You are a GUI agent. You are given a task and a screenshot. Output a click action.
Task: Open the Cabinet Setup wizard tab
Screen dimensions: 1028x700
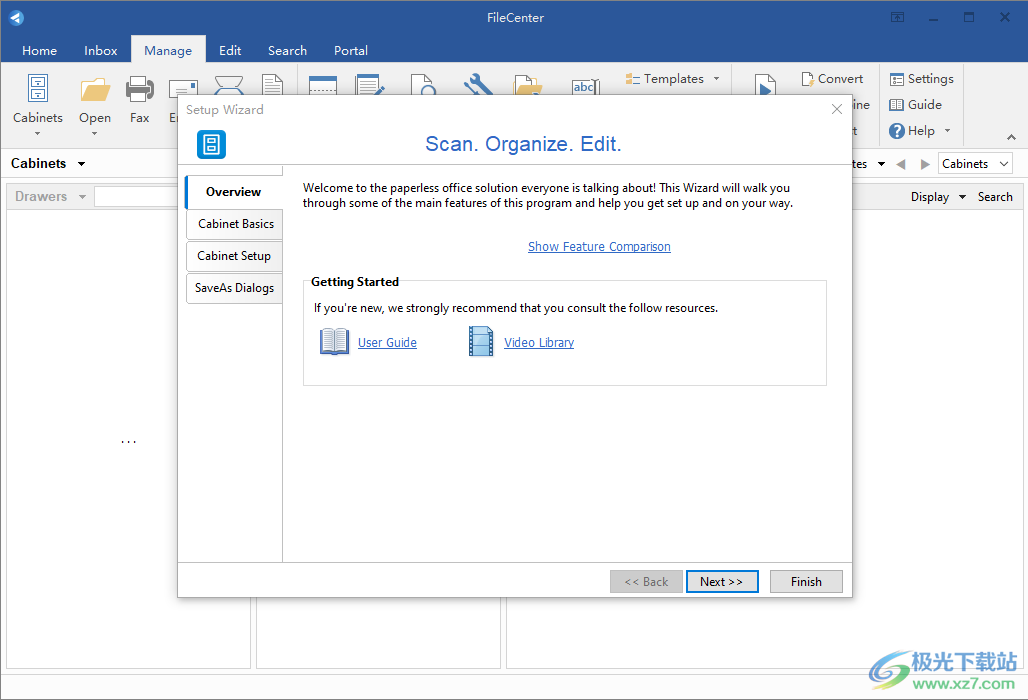tap(235, 256)
